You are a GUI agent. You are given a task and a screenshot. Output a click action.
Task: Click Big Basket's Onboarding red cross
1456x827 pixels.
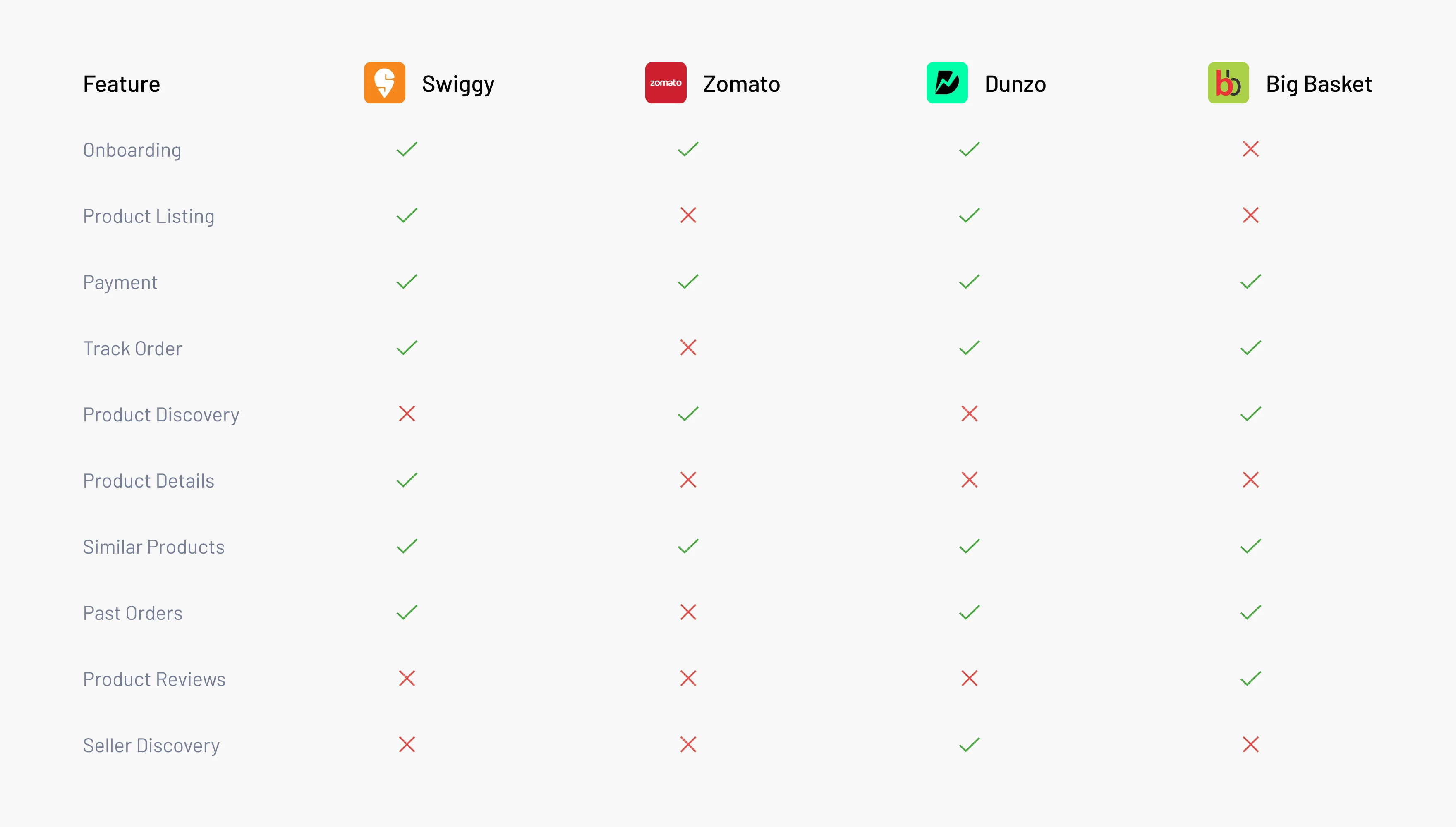[1250, 149]
